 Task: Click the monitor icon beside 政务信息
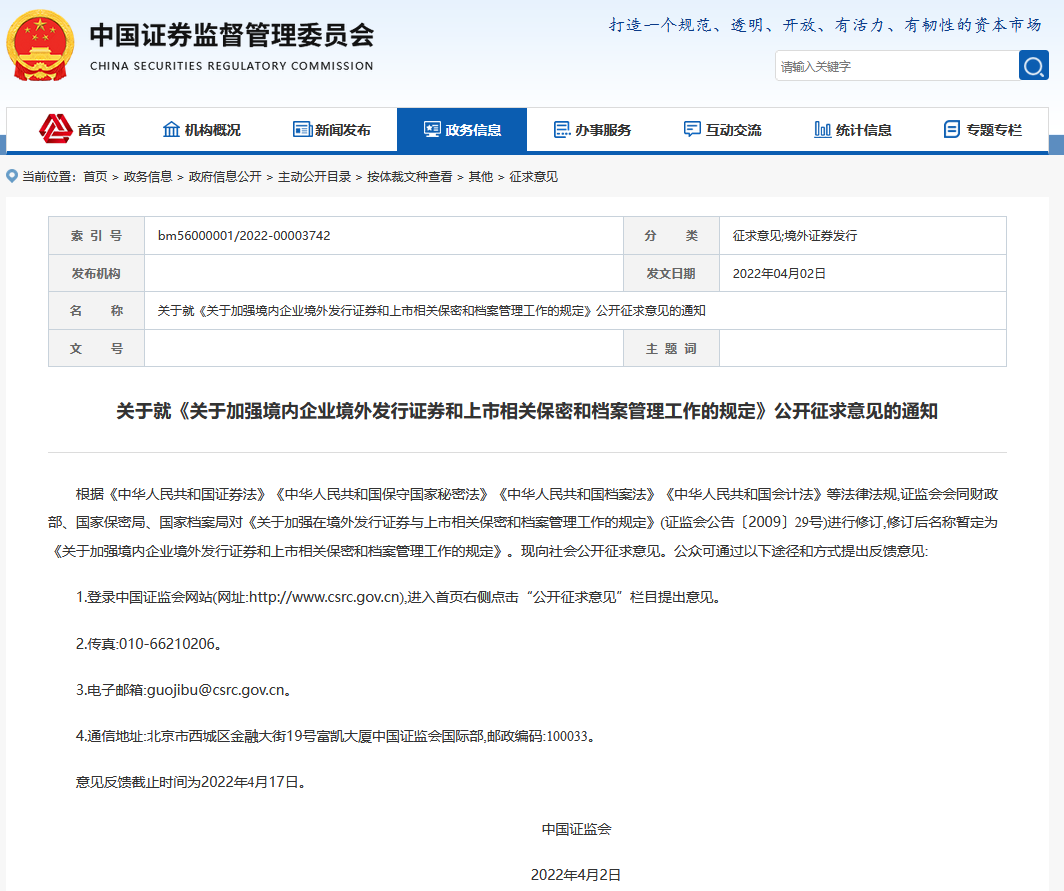[x=432, y=129]
